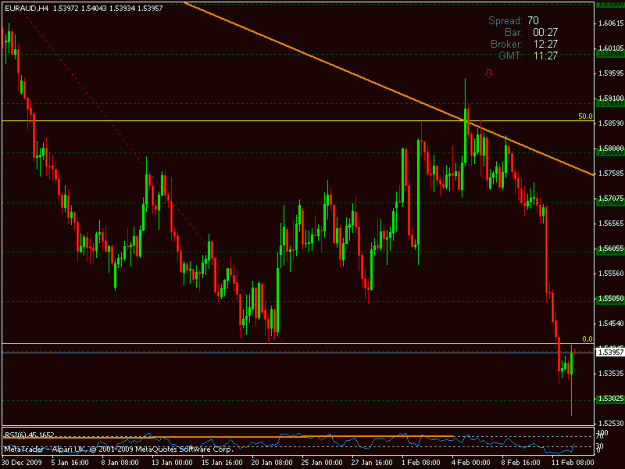Click the 1.52530 price axis label
625x469 pixels.
610,423
